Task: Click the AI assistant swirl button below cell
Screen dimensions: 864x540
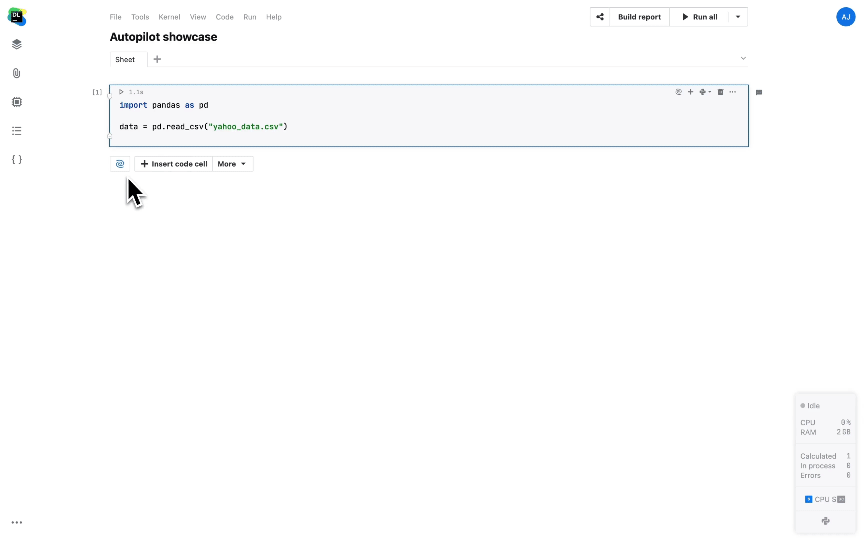Action: (x=120, y=164)
